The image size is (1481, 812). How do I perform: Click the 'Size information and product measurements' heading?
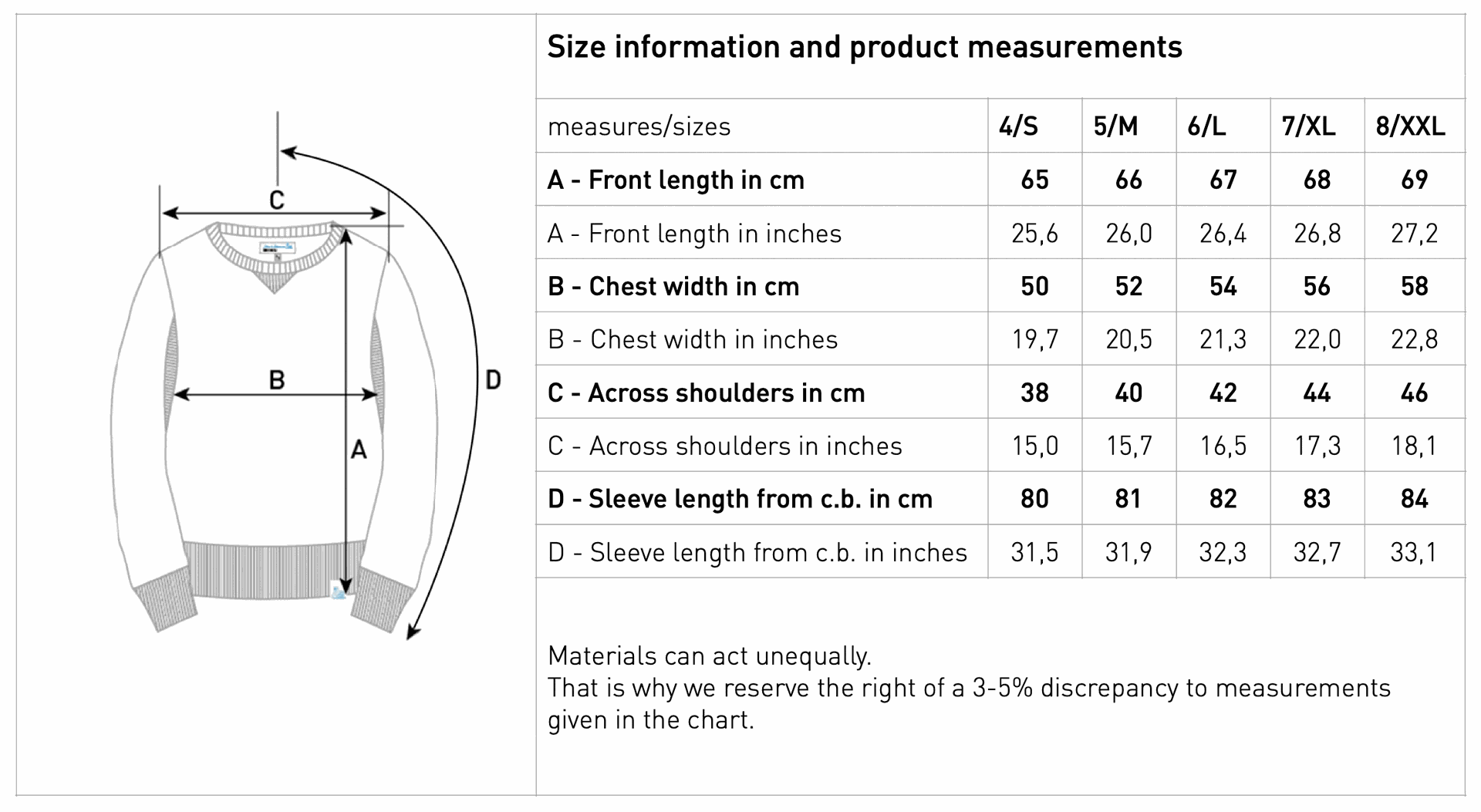[865, 47]
